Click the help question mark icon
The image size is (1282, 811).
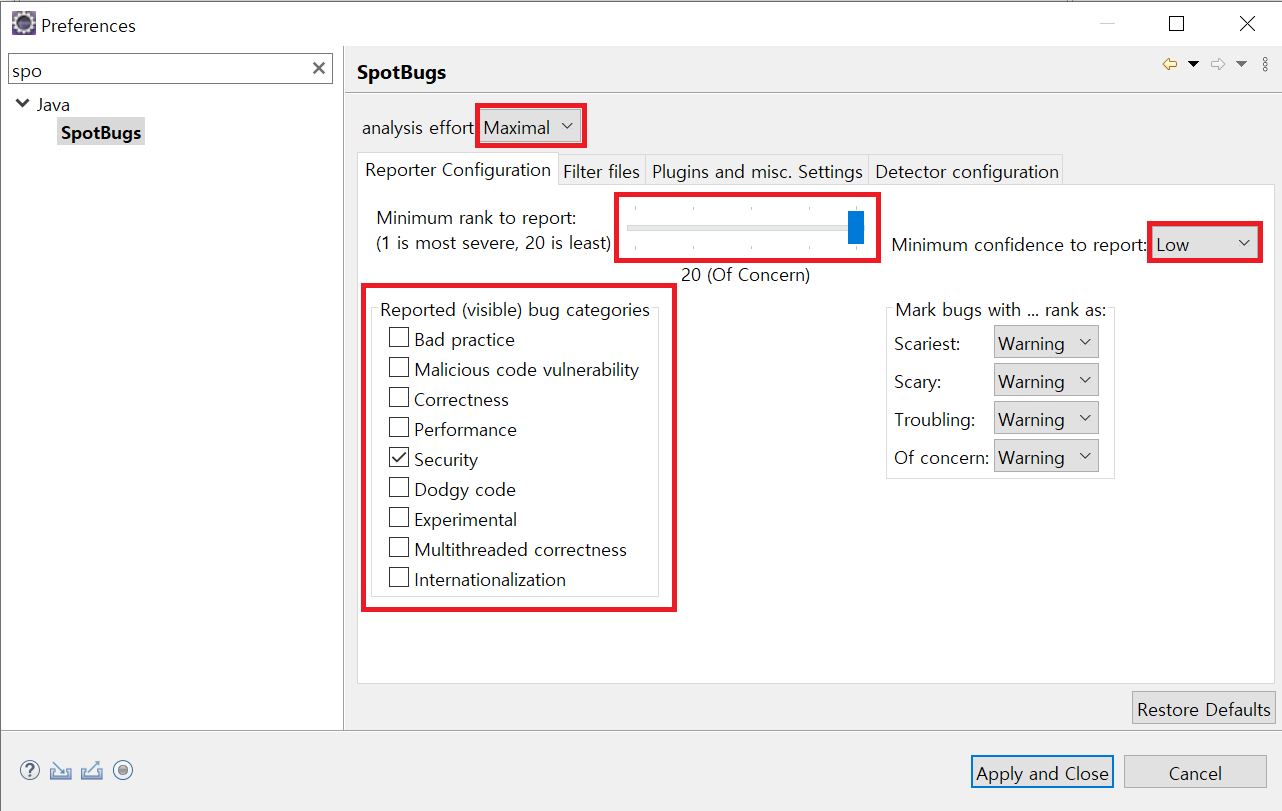click(30, 771)
